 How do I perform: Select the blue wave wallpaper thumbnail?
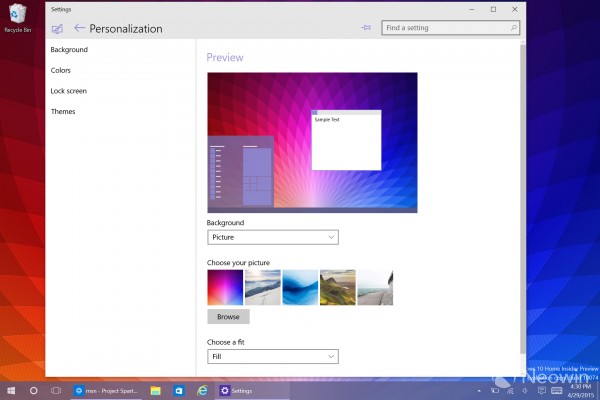[300, 287]
